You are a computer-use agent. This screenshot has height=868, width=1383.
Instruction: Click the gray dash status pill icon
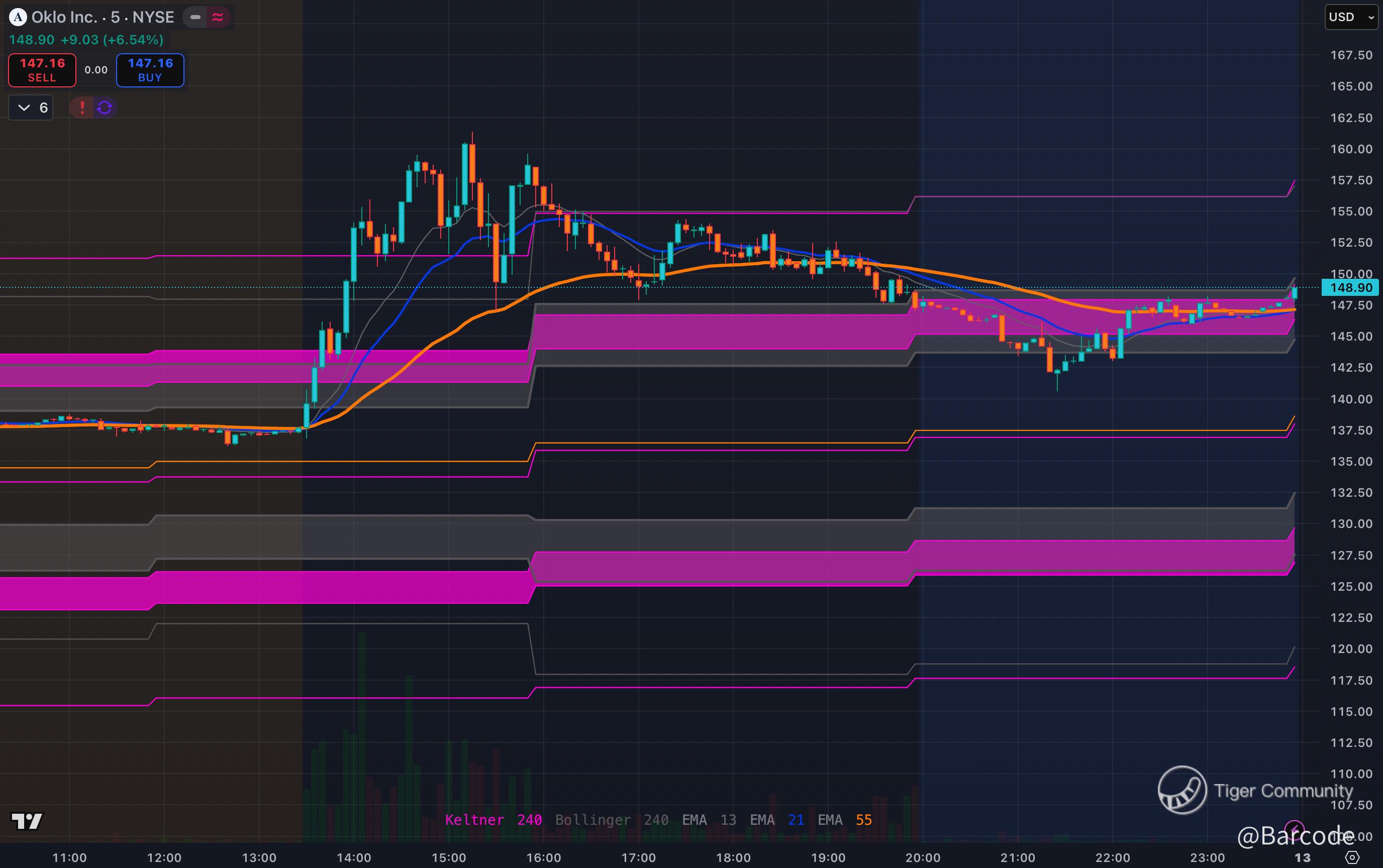(x=195, y=17)
